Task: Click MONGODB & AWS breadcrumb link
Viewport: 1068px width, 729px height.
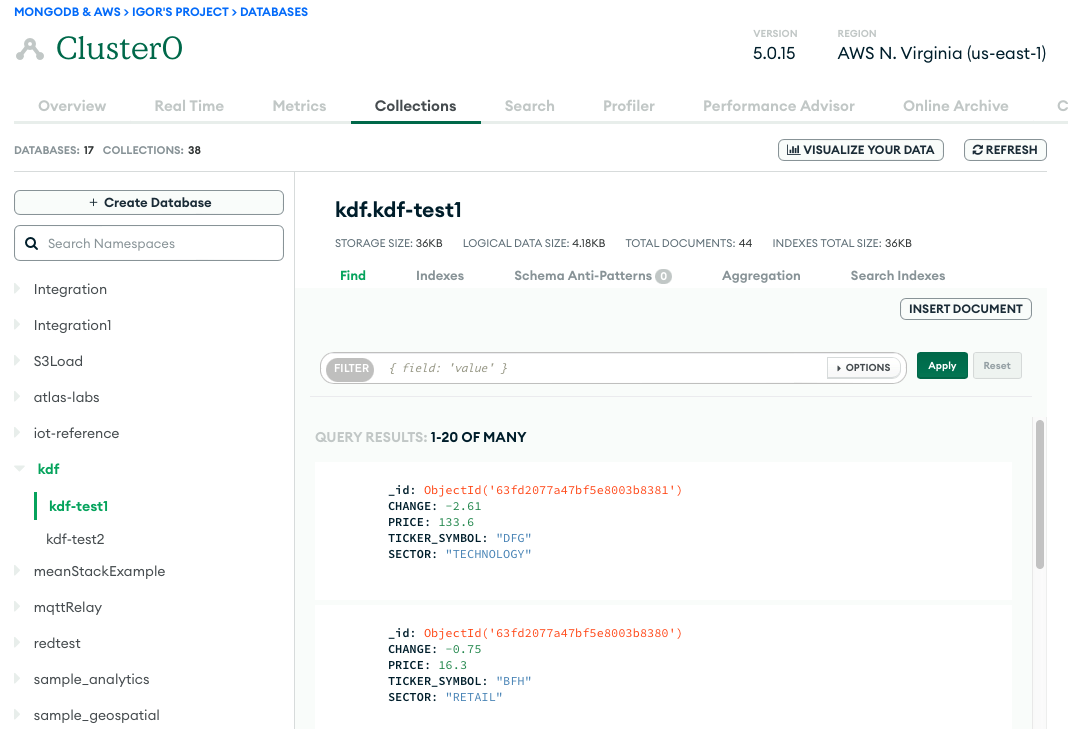Action: [x=67, y=12]
